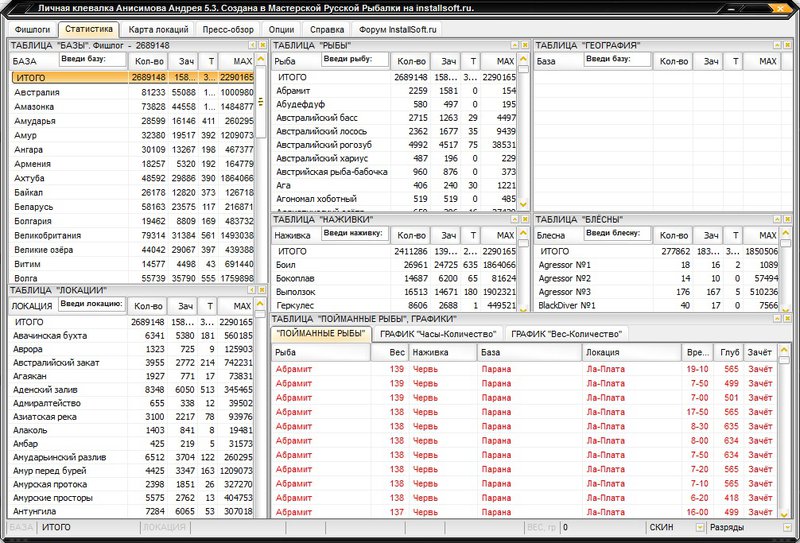
Task: Focus the "Введи рыбу" search field
Action: (355, 59)
